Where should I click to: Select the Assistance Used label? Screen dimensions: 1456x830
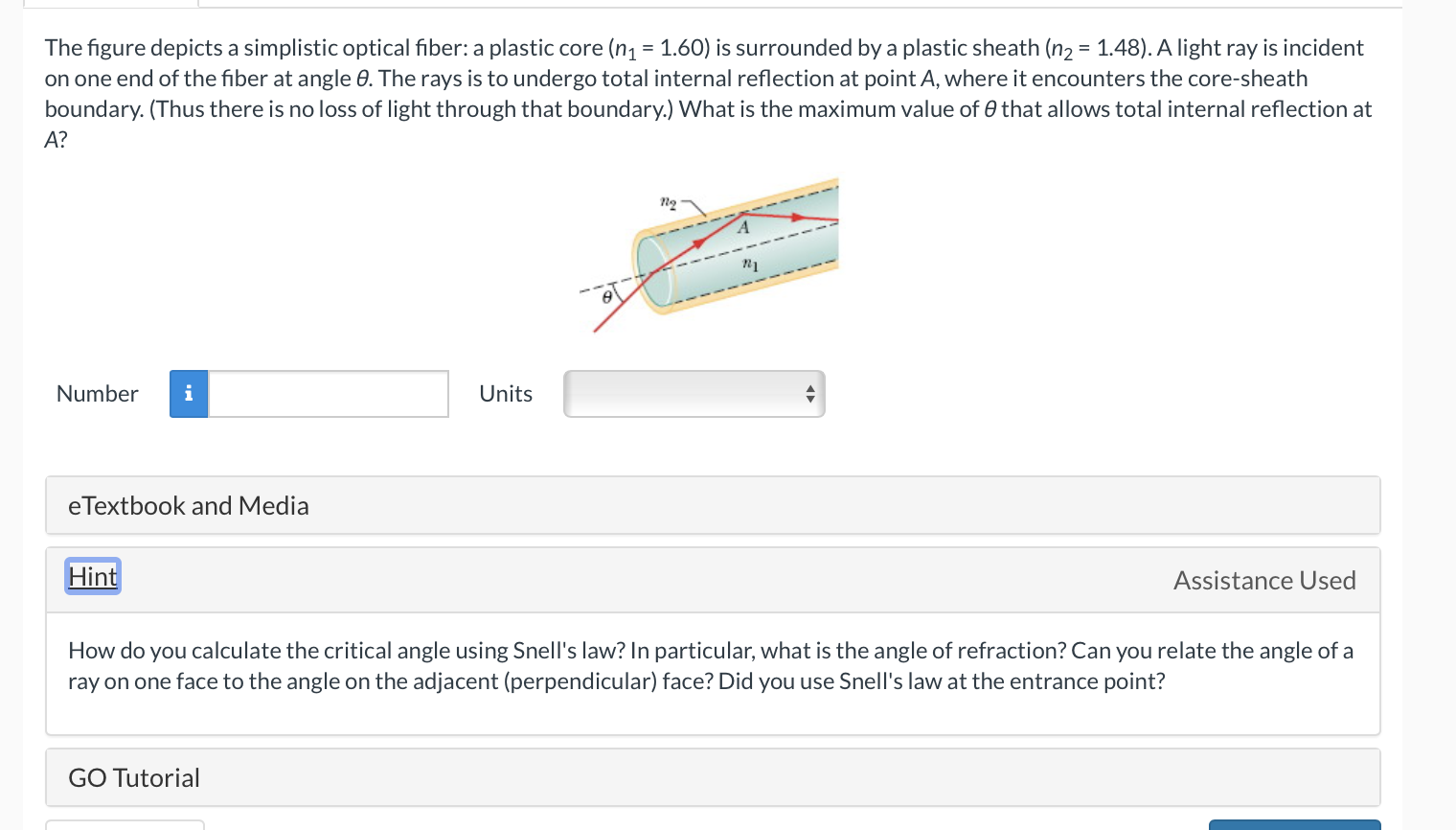(1264, 580)
